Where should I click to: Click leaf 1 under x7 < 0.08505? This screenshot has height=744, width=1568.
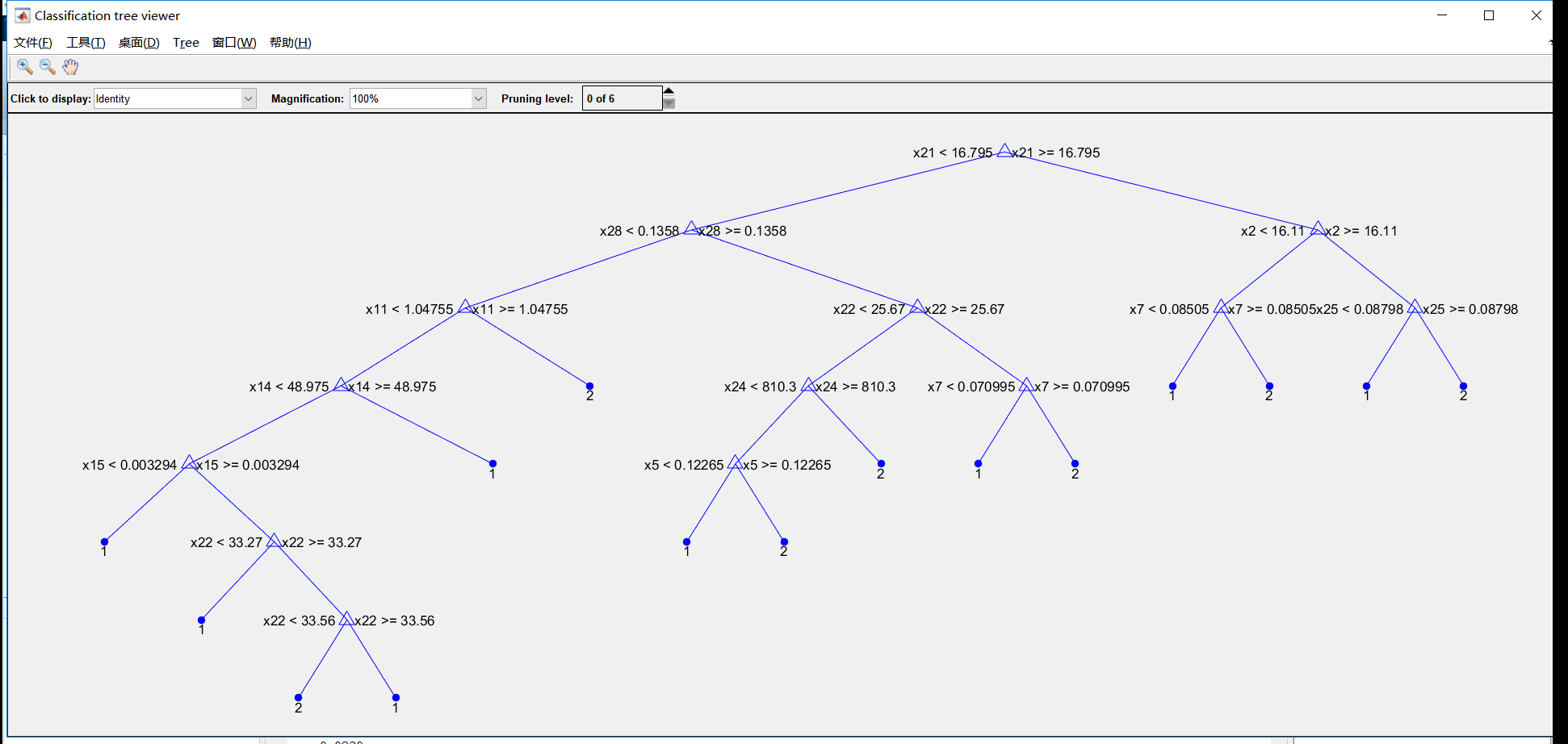[1172, 387]
